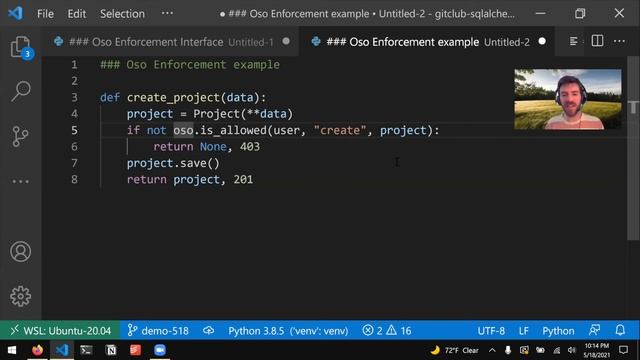
Task: Open the Selection menu
Action: pyautogui.click(x=122, y=14)
